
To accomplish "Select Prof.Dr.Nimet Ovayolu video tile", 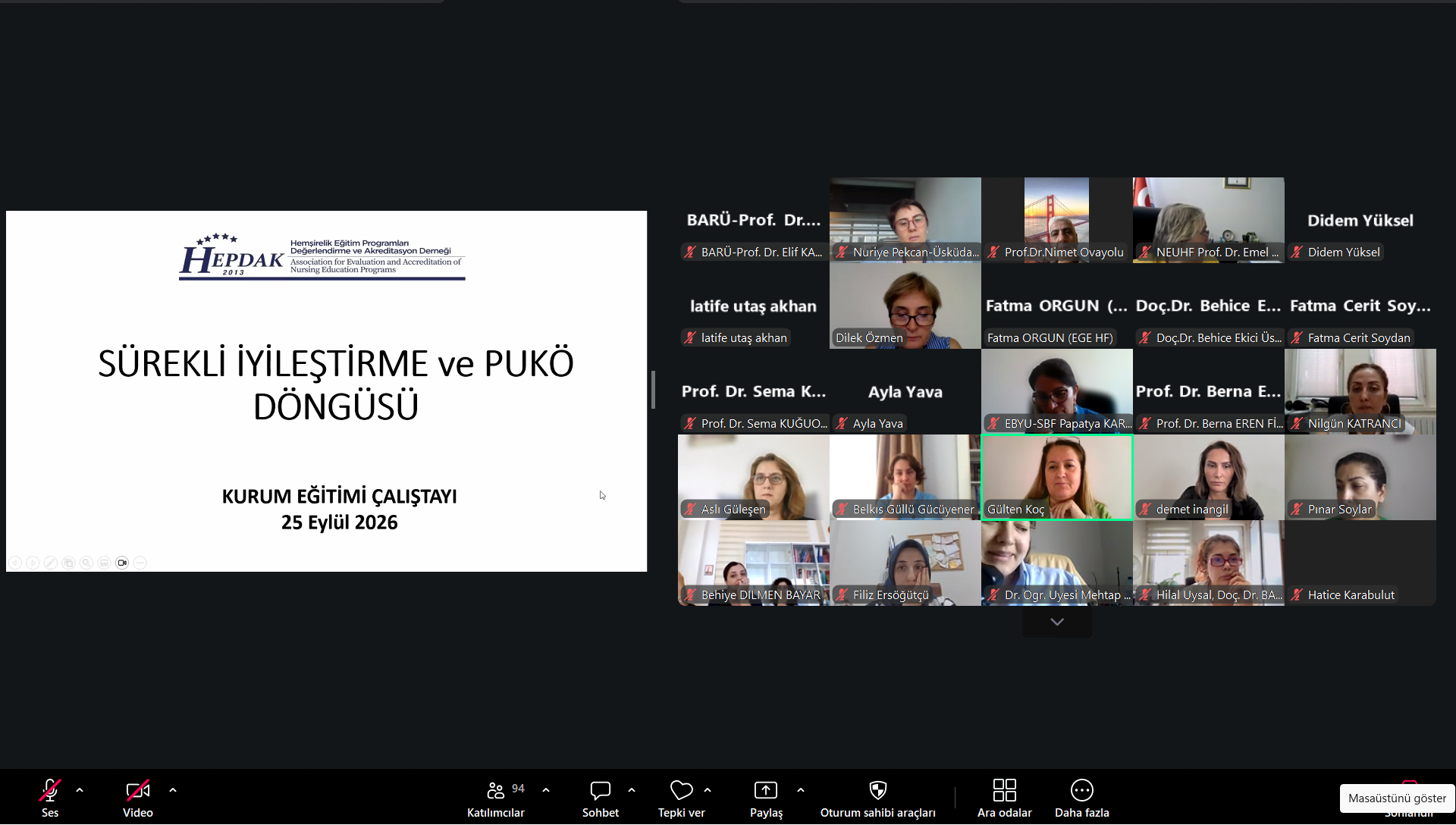I will [1057, 220].
